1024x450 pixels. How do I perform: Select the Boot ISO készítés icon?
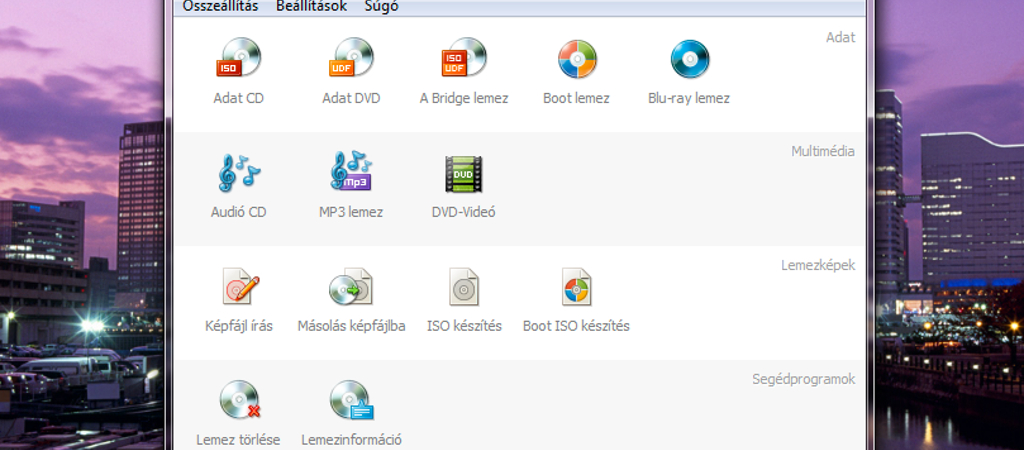pyautogui.click(x=577, y=286)
